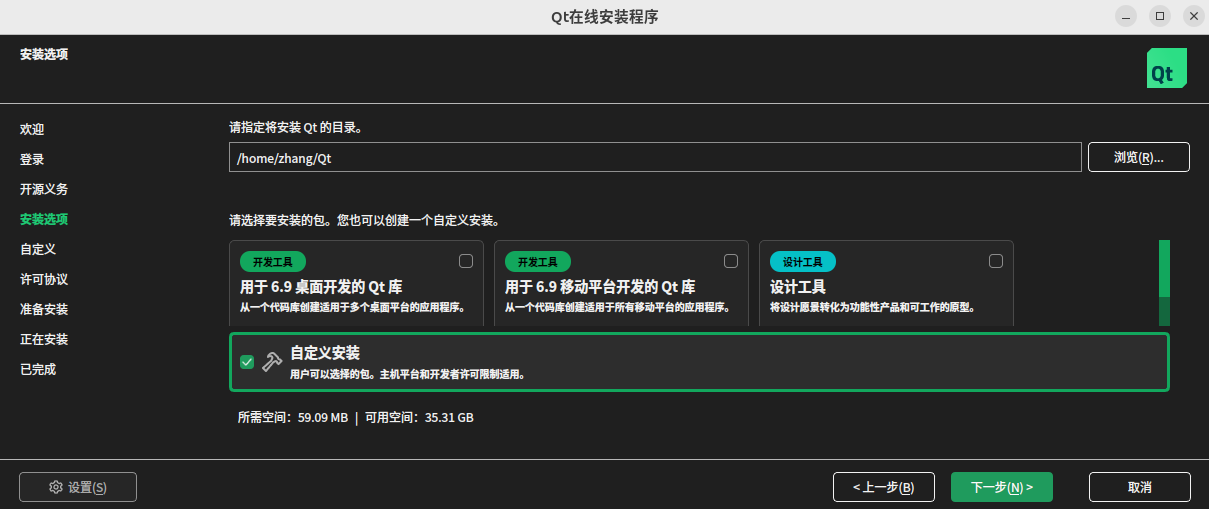Select 自定义 step in sidebar
The height and width of the screenshot is (509, 1209).
click(x=38, y=249)
